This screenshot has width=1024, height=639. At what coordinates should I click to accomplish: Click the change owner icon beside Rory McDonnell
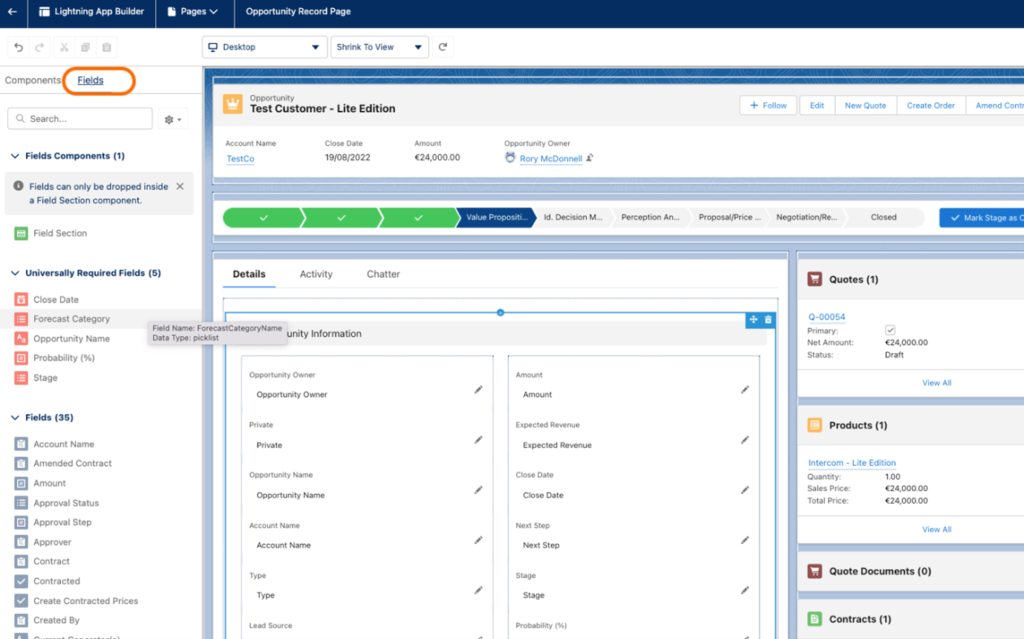click(x=590, y=157)
